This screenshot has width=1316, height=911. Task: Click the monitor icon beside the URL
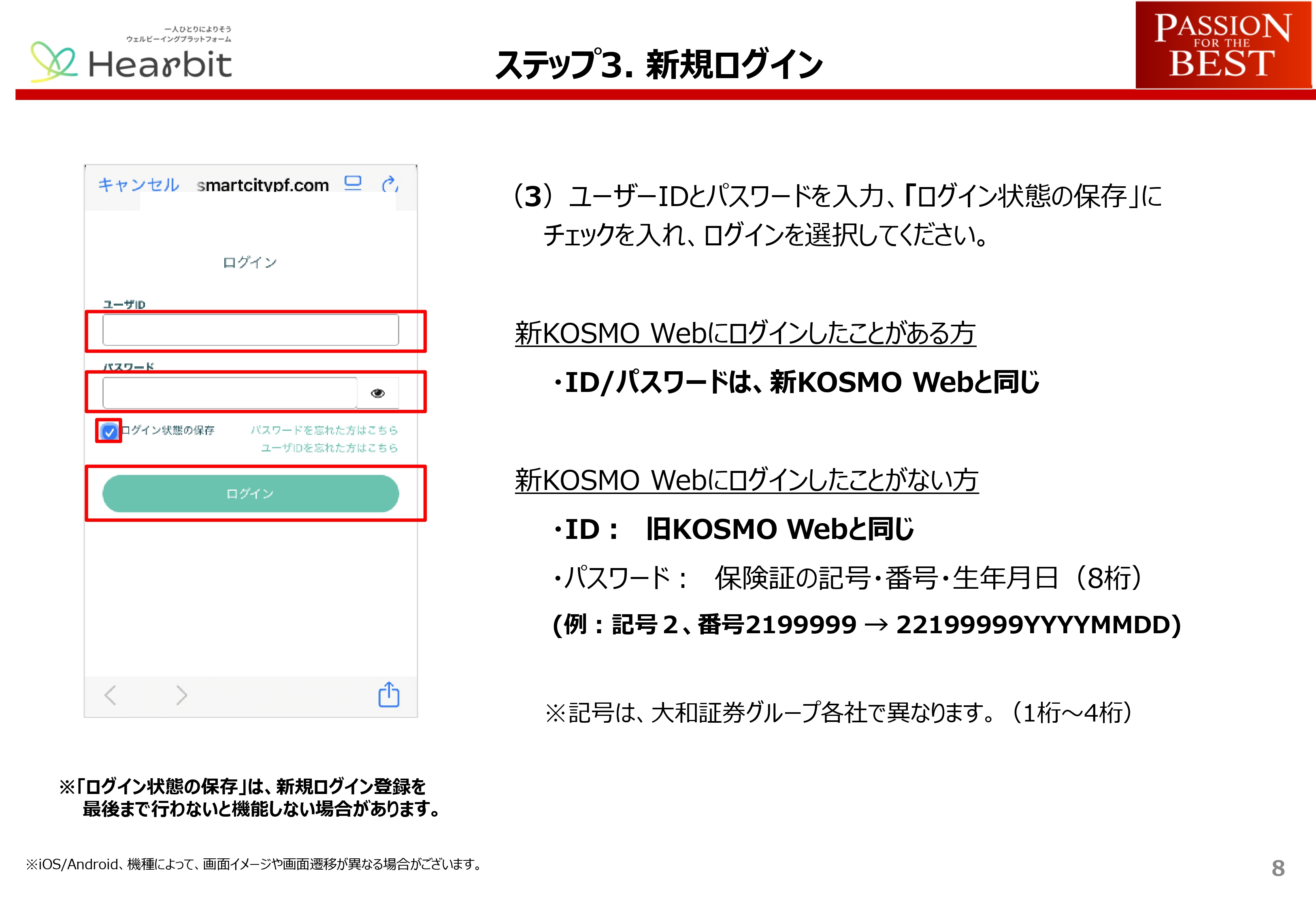pos(353,183)
